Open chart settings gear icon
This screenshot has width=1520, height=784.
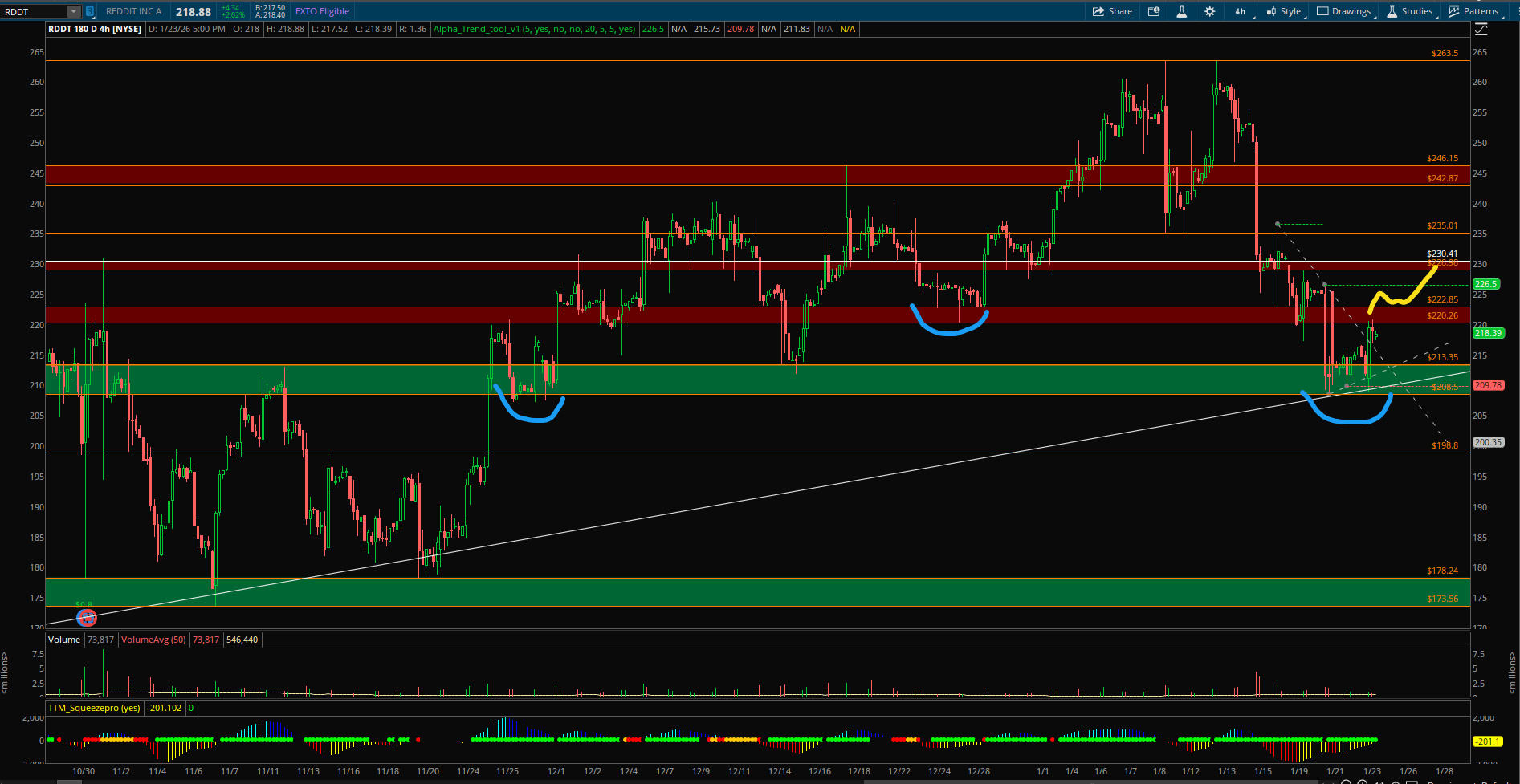[1209, 11]
